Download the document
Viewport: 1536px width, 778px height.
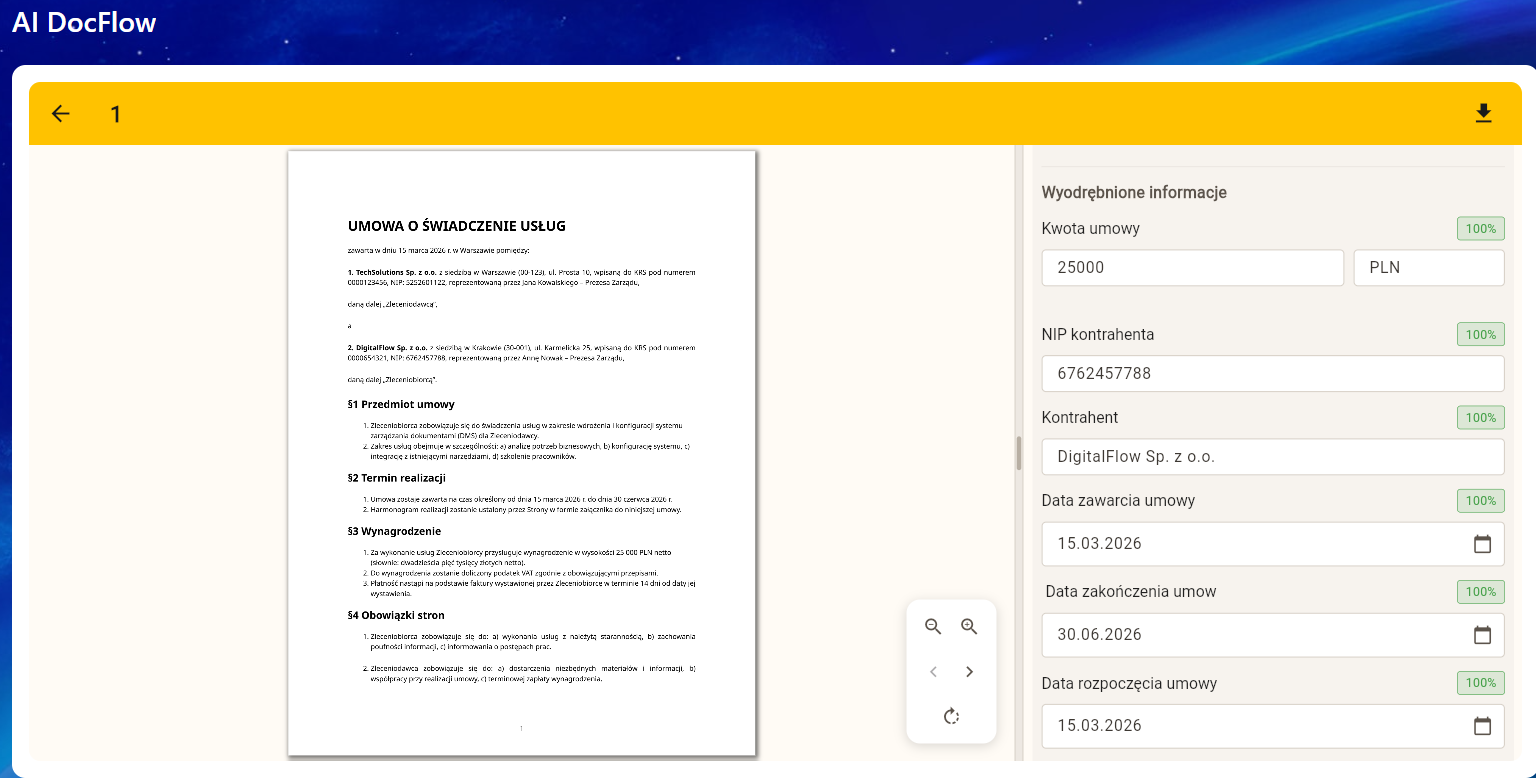[1484, 113]
